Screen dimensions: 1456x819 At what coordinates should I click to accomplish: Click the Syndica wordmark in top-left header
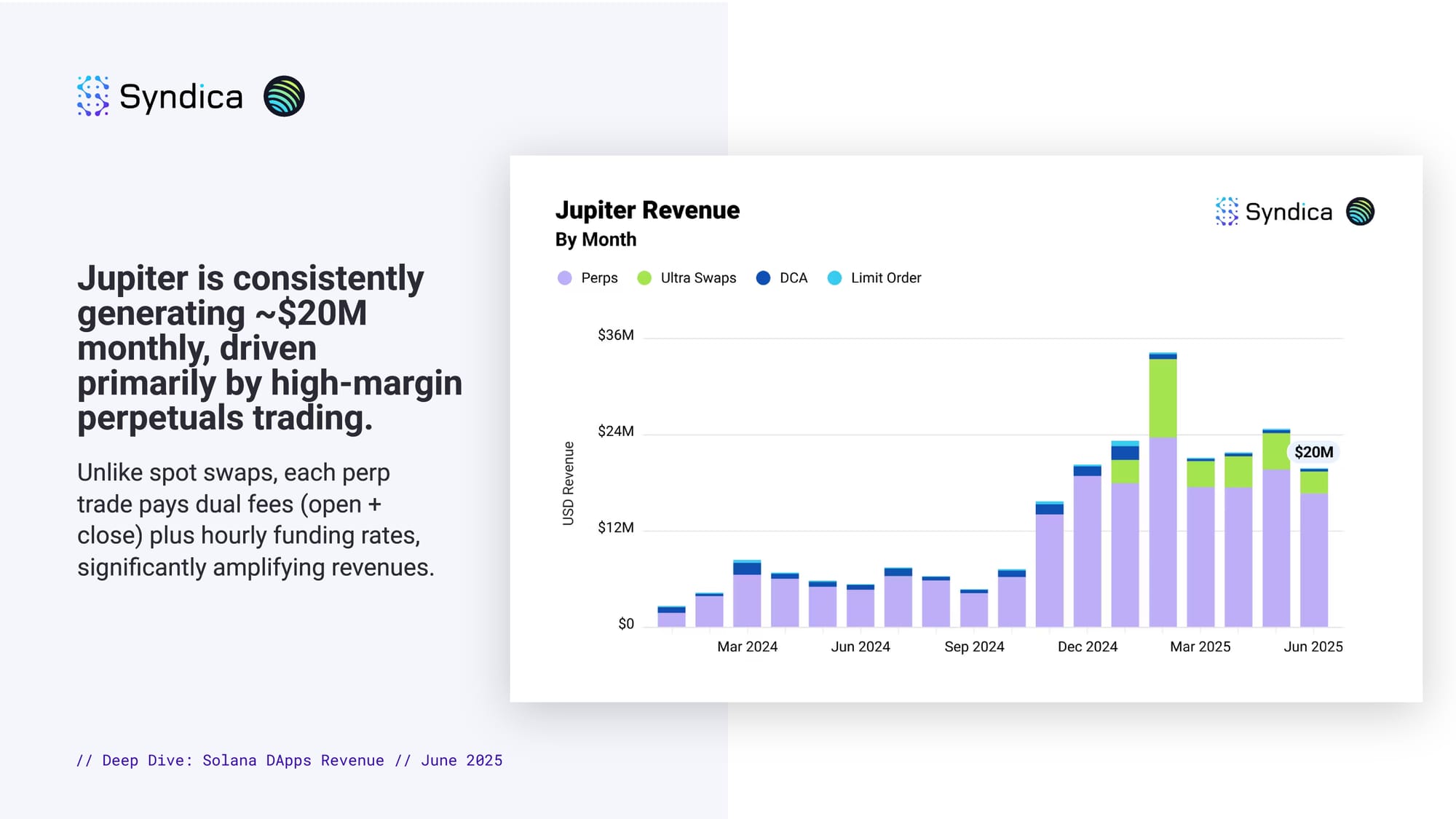pyautogui.click(x=181, y=97)
